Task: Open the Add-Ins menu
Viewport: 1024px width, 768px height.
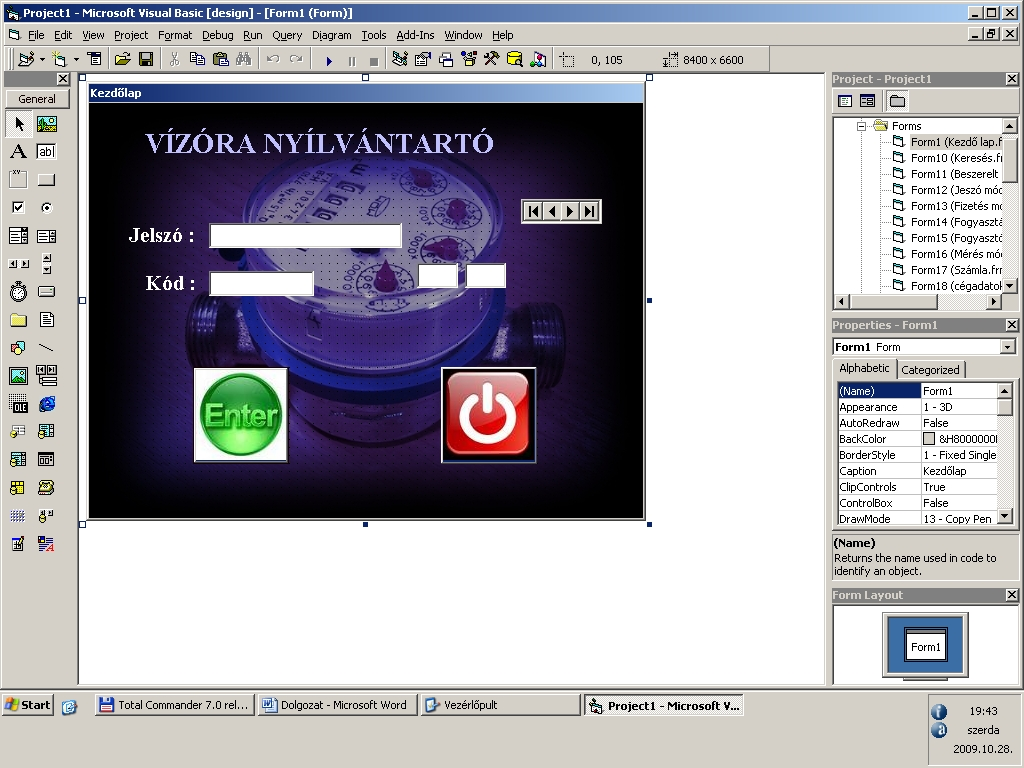Action: (415, 35)
